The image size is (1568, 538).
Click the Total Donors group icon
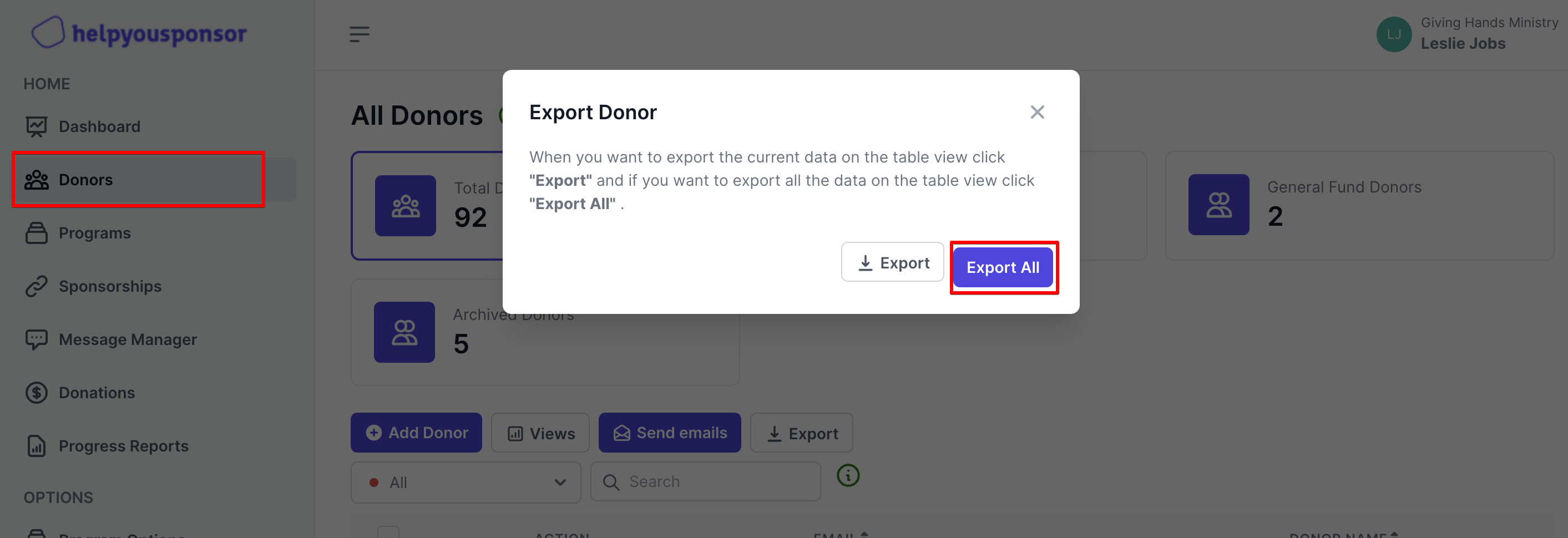[x=406, y=206]
